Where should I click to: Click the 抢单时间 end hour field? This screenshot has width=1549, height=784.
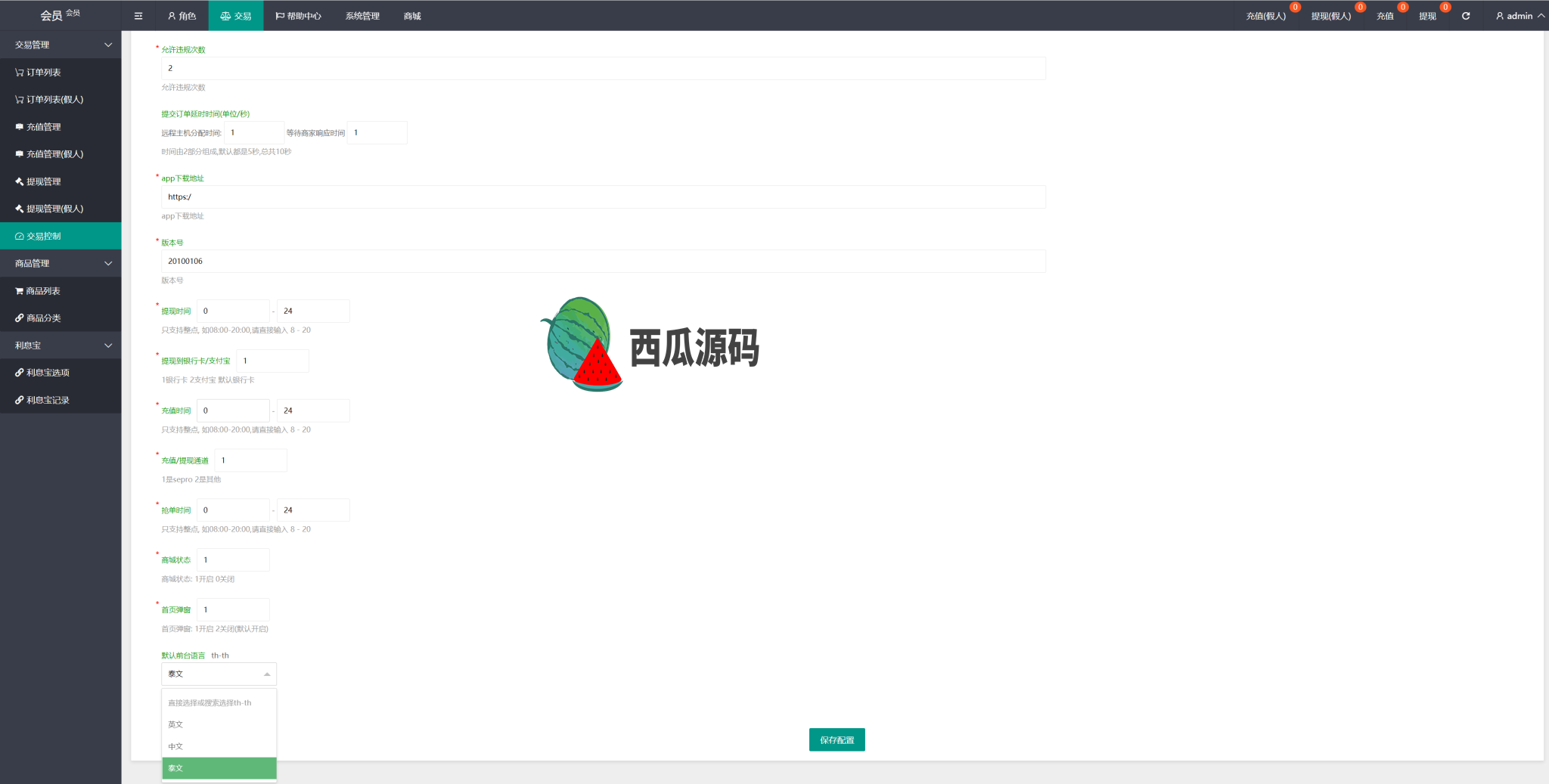pos(313,510)
